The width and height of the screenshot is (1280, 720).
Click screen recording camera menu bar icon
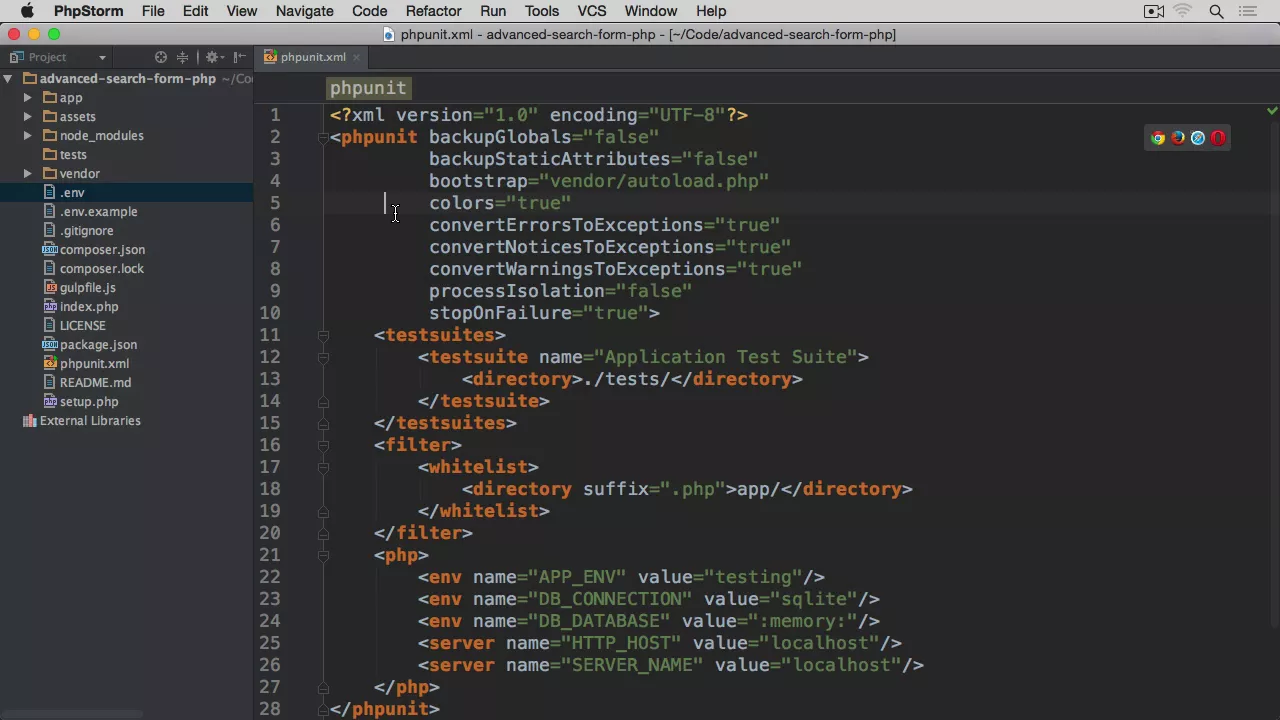pos(1154,11)
